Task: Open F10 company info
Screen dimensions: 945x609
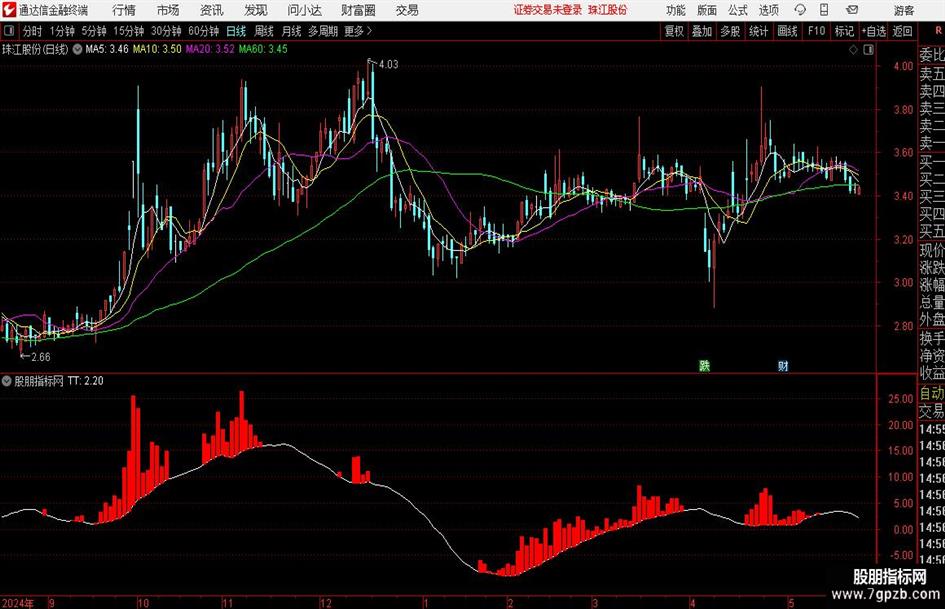Action: (817, 31)
